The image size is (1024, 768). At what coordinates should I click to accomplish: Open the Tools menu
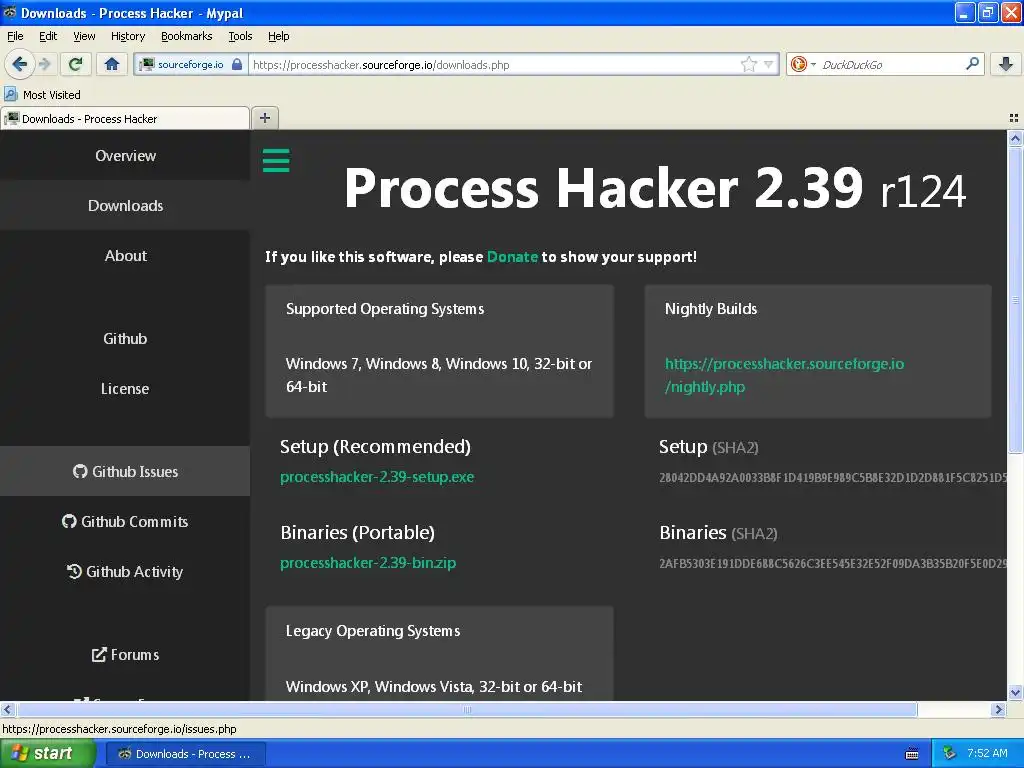coord(240,36)
